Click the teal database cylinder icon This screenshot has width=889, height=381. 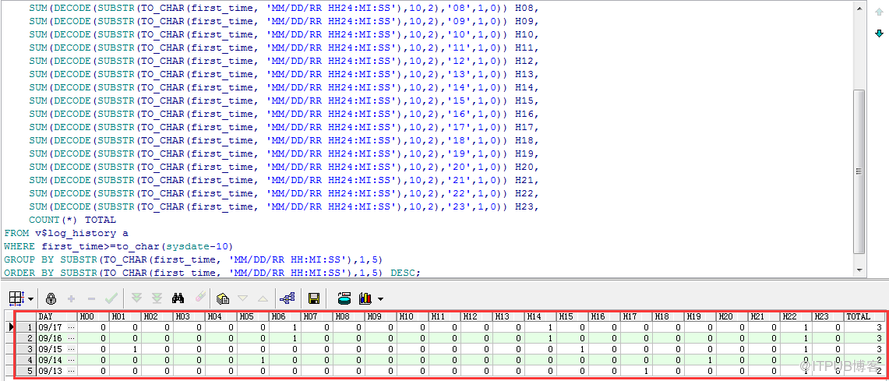344,298
